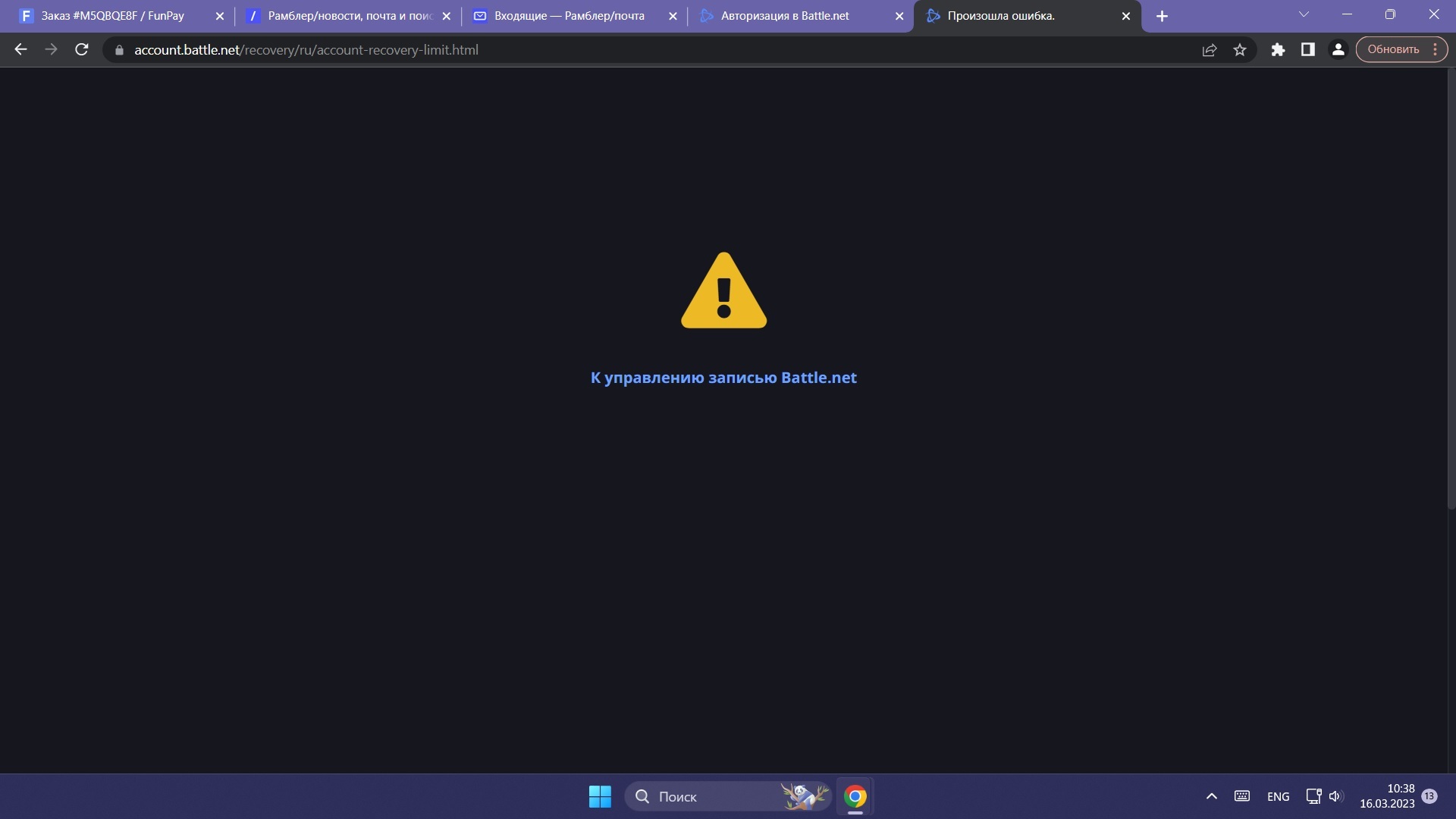
Task: Go back to the previous page
Action: click(x=21, y=49)
